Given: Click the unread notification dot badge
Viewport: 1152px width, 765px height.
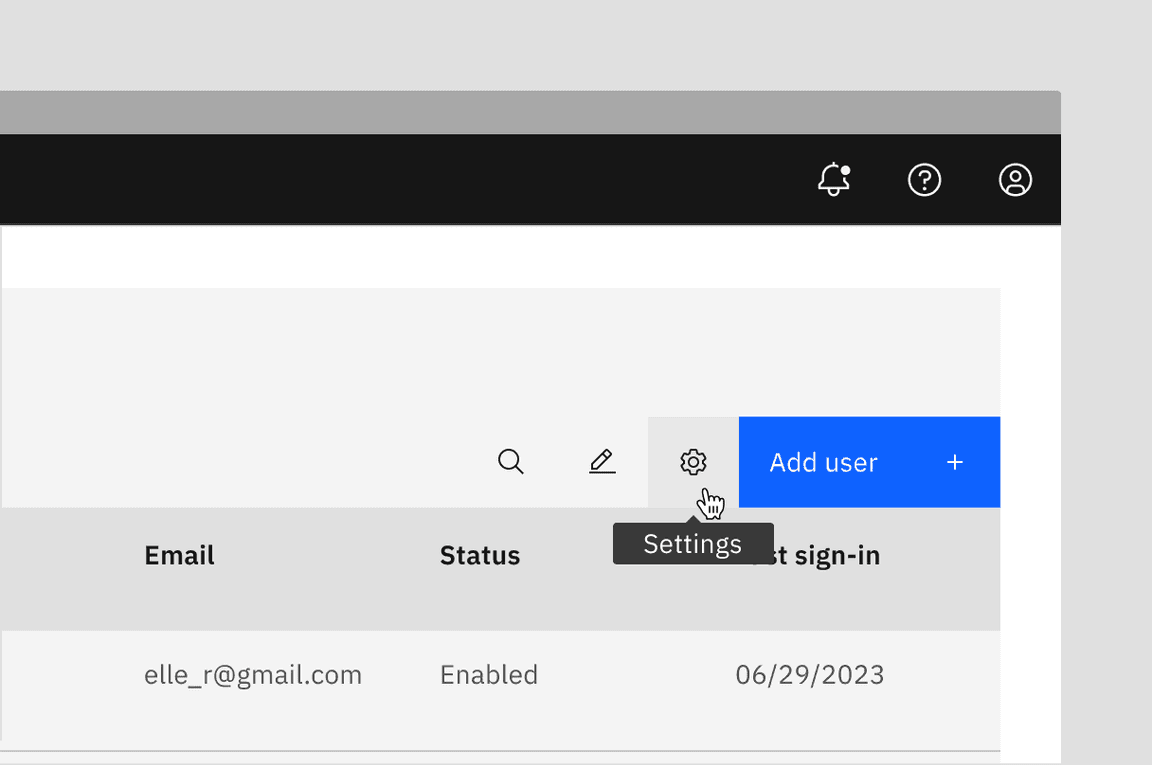Looking at the screenshot, I should pyautogui.click(x=845, y=170).
